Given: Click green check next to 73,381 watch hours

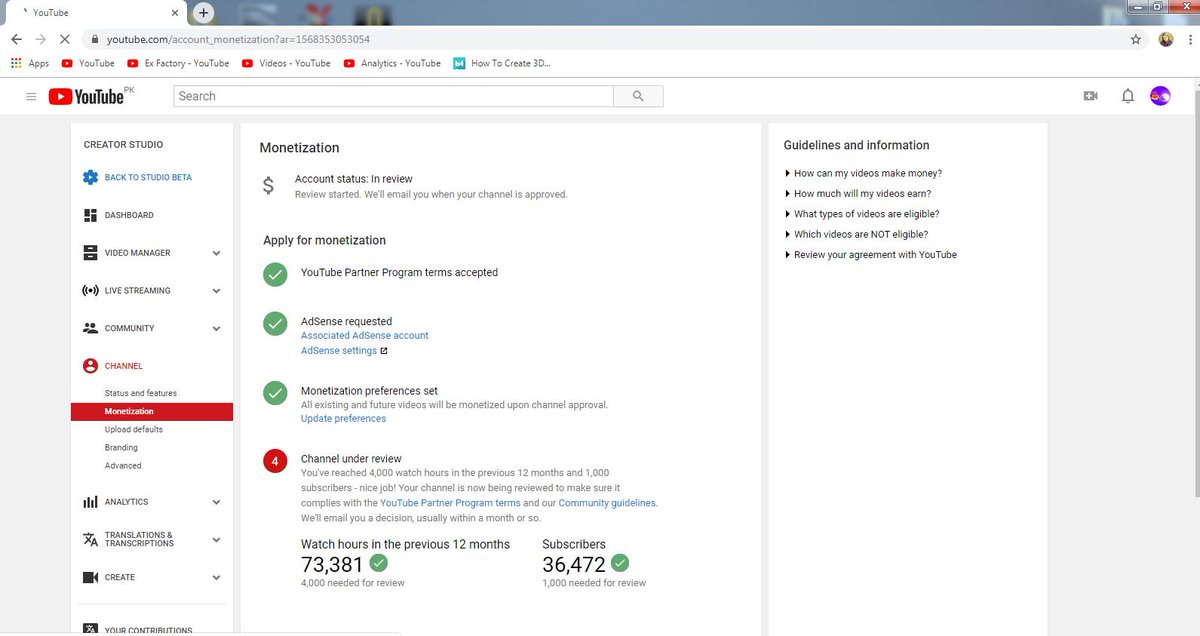Looking at the screenshot, I should (x=378, y=563).
